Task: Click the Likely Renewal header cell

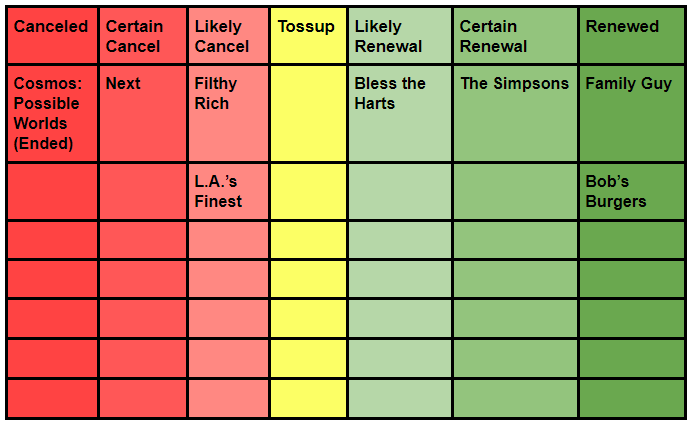Action: [400, 36]
